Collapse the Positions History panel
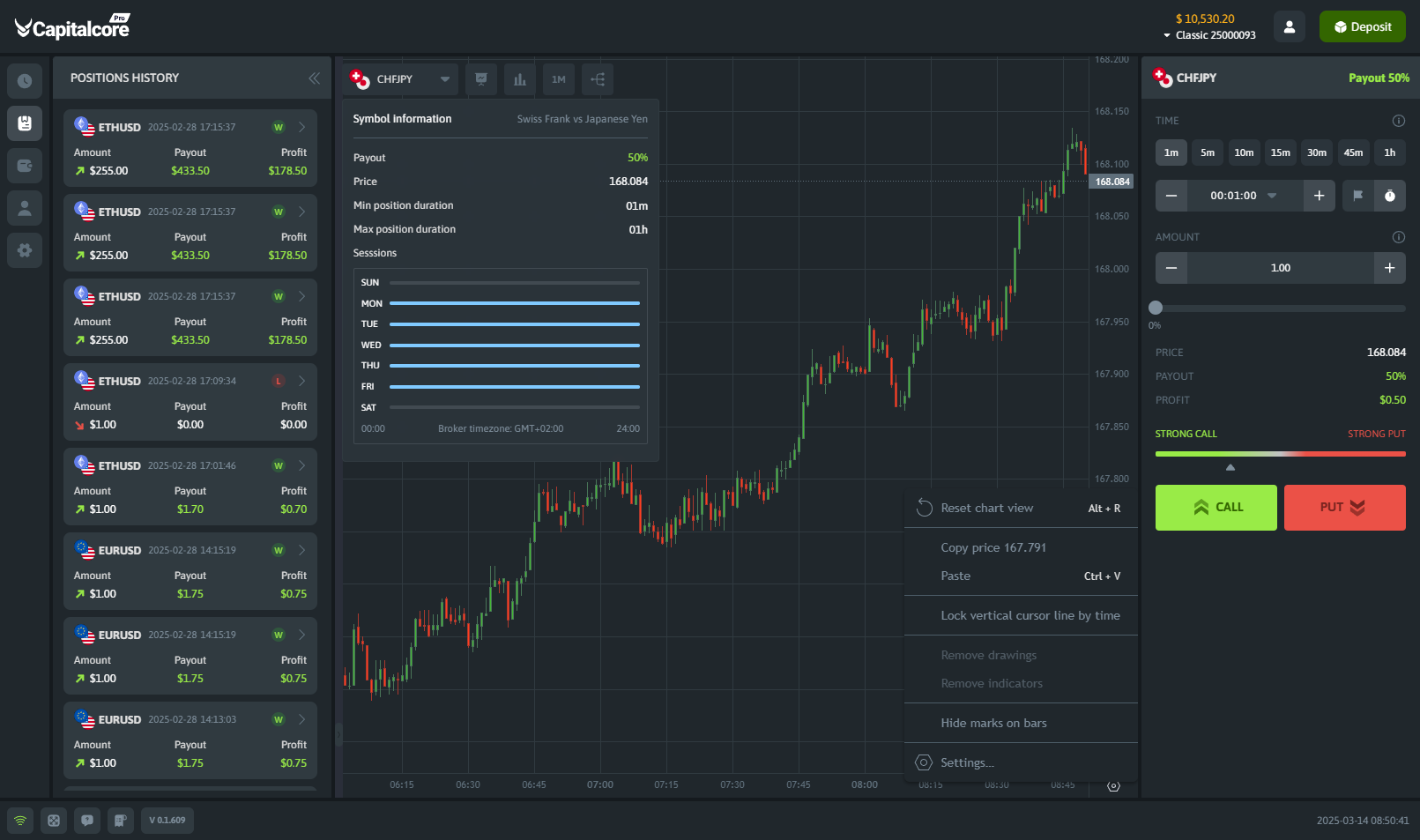 [314, 78]
